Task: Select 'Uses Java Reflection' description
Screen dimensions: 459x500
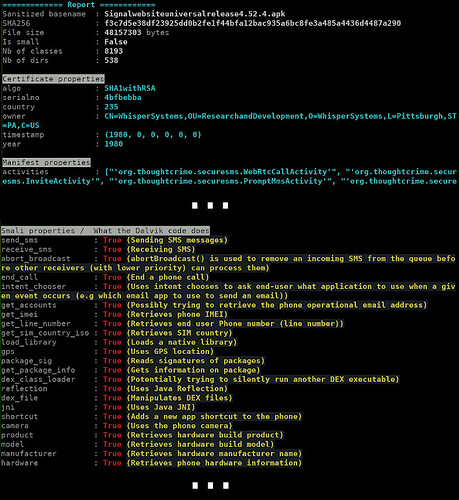Action: (177, 389)
